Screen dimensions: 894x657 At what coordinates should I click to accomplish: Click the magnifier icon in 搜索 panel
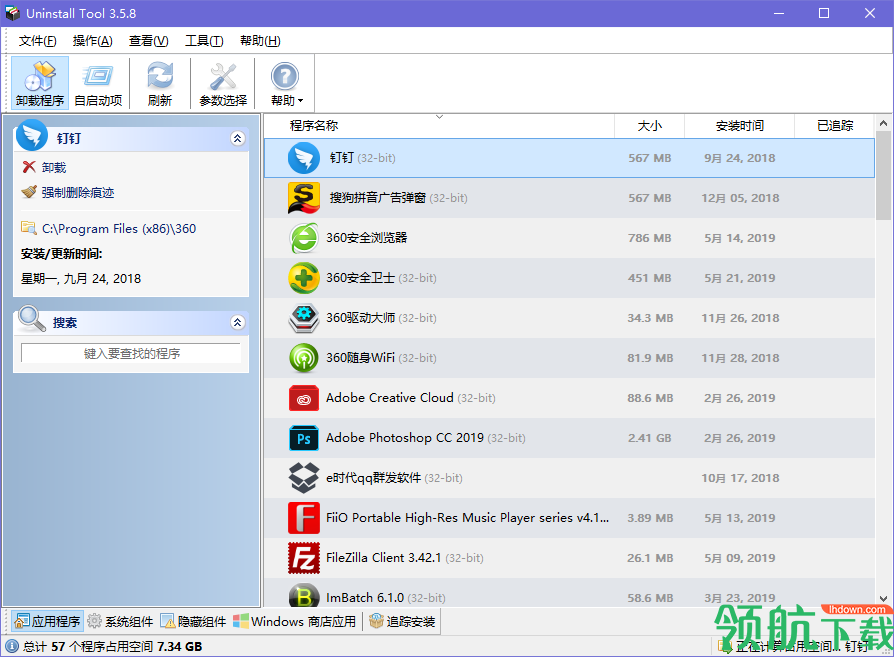tap(32, 319)
